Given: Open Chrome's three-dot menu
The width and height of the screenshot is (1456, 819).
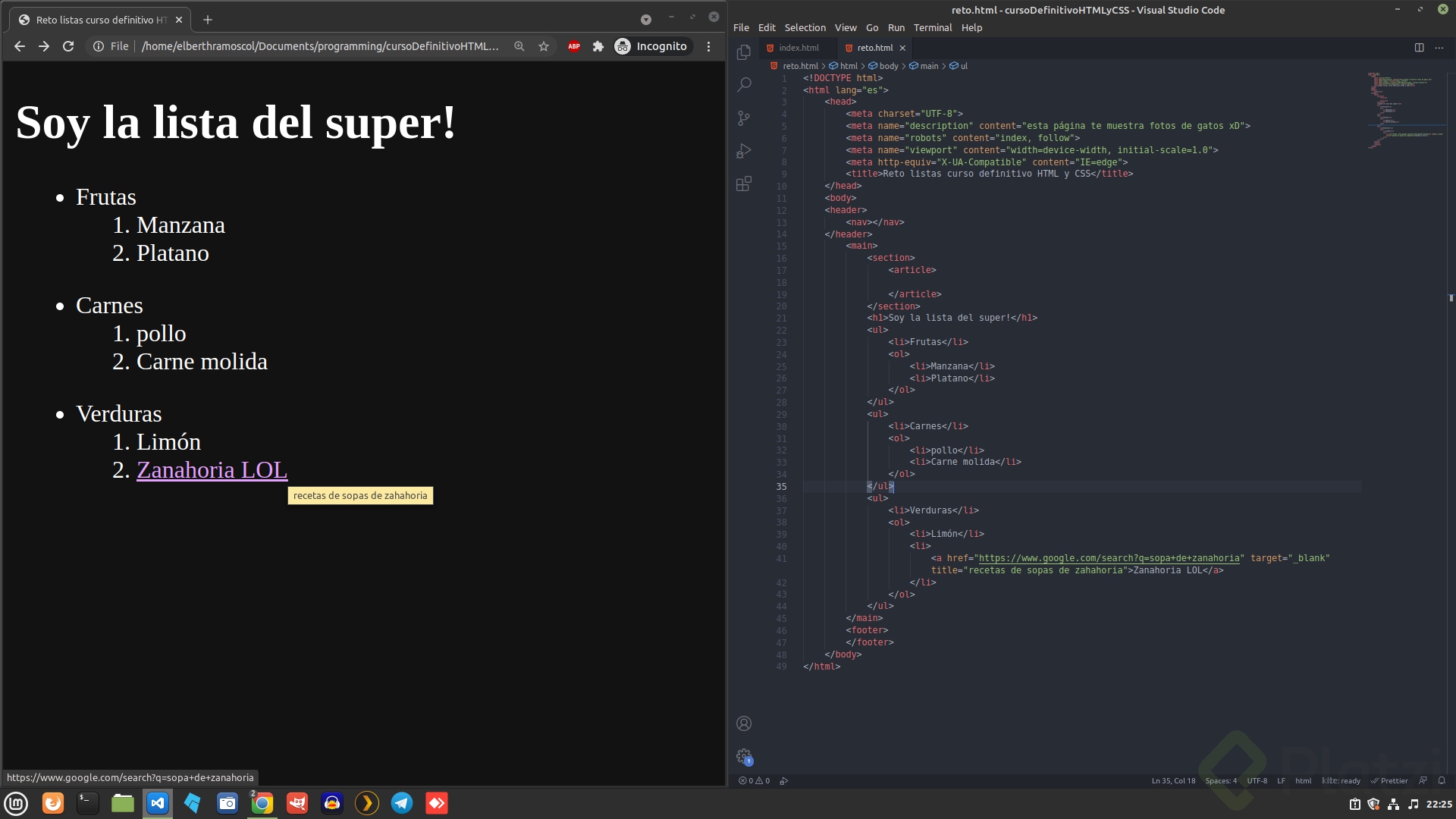Looking at the screenshot, I should (708, 46).
